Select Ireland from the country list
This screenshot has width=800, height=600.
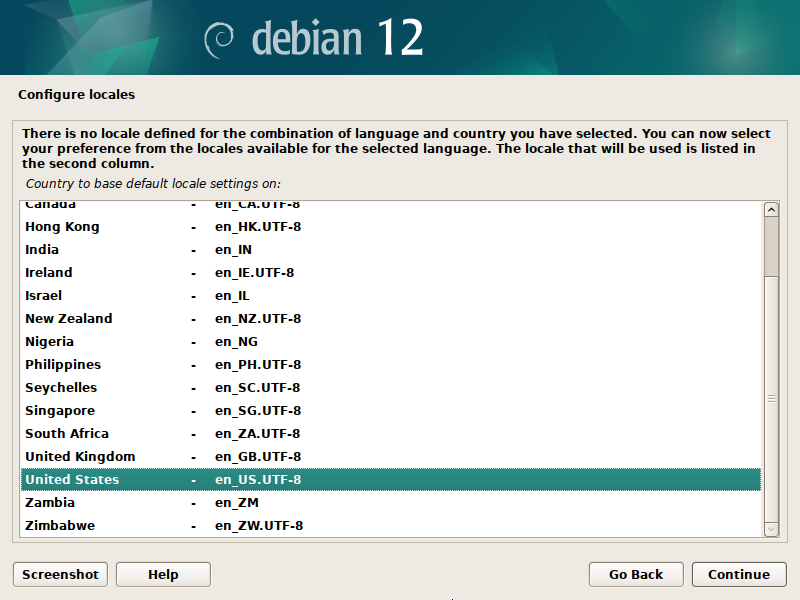390,273
